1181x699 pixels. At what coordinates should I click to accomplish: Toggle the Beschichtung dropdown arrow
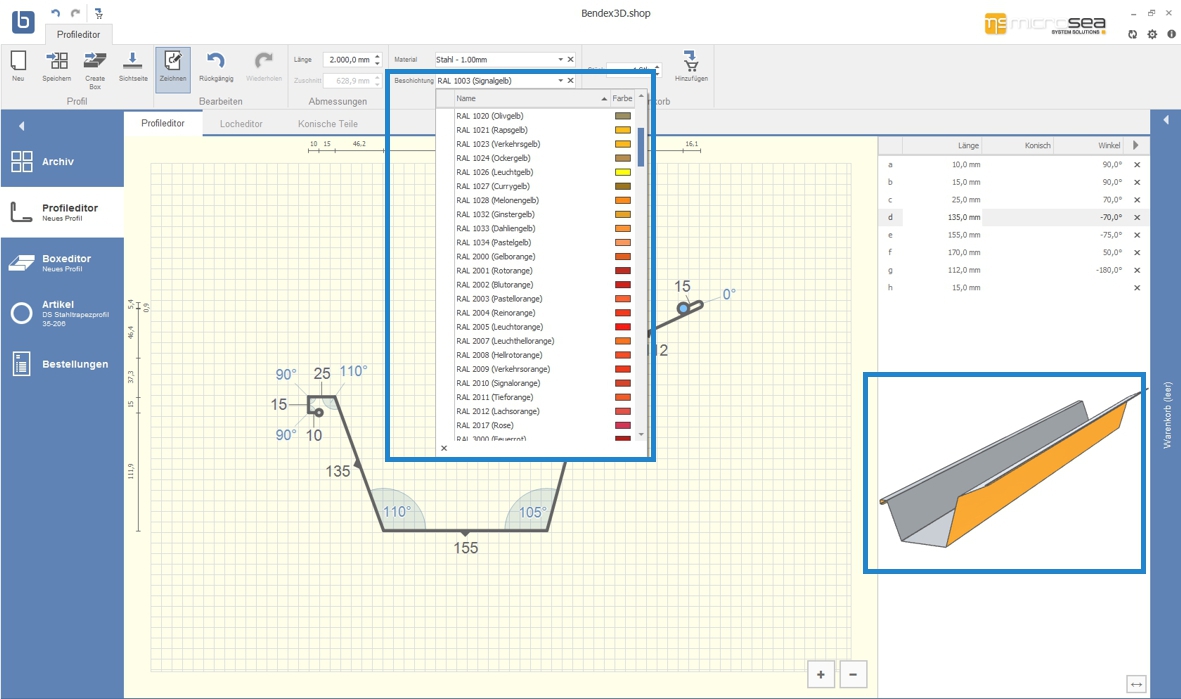pyautogui.click(x=560, y=81)
